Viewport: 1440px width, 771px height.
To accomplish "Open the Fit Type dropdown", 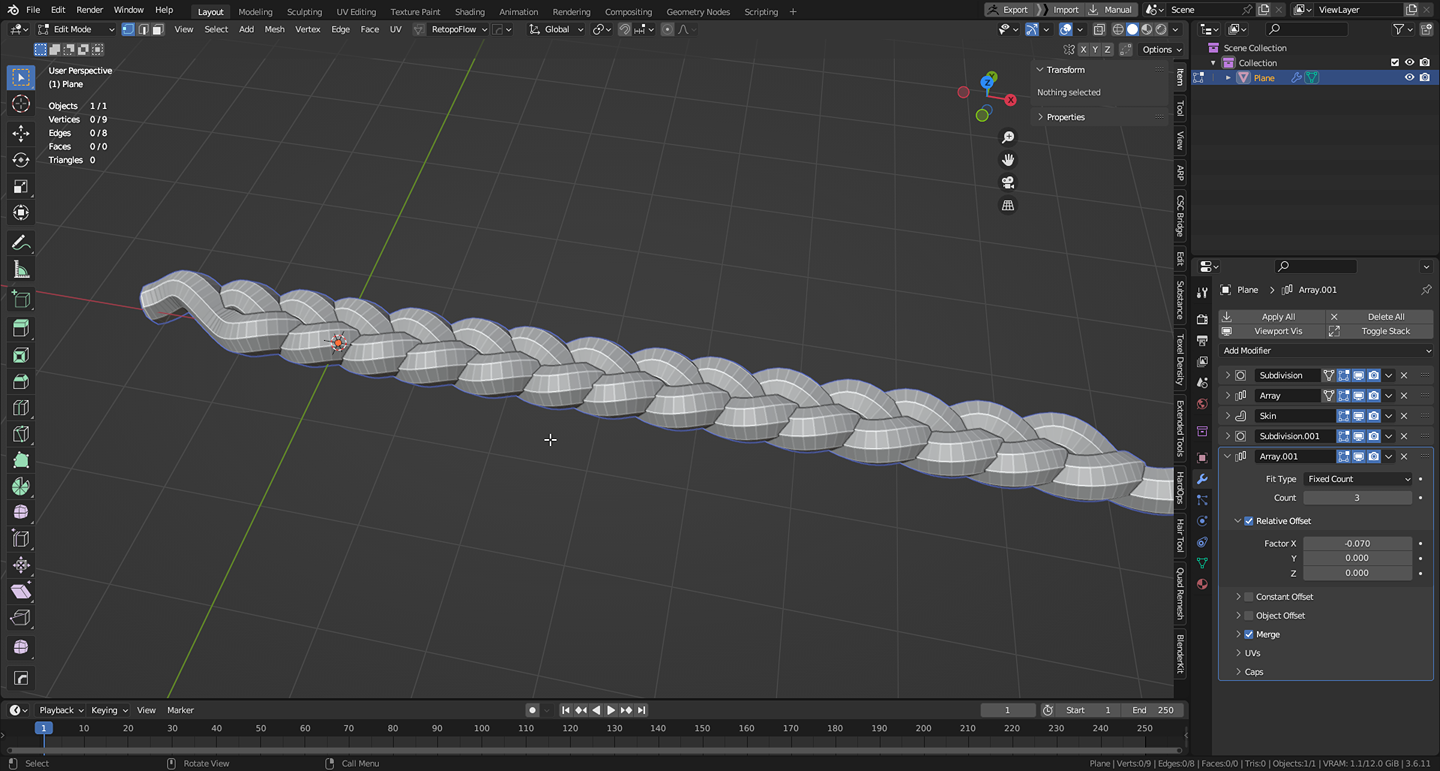I will (1358, 479).
